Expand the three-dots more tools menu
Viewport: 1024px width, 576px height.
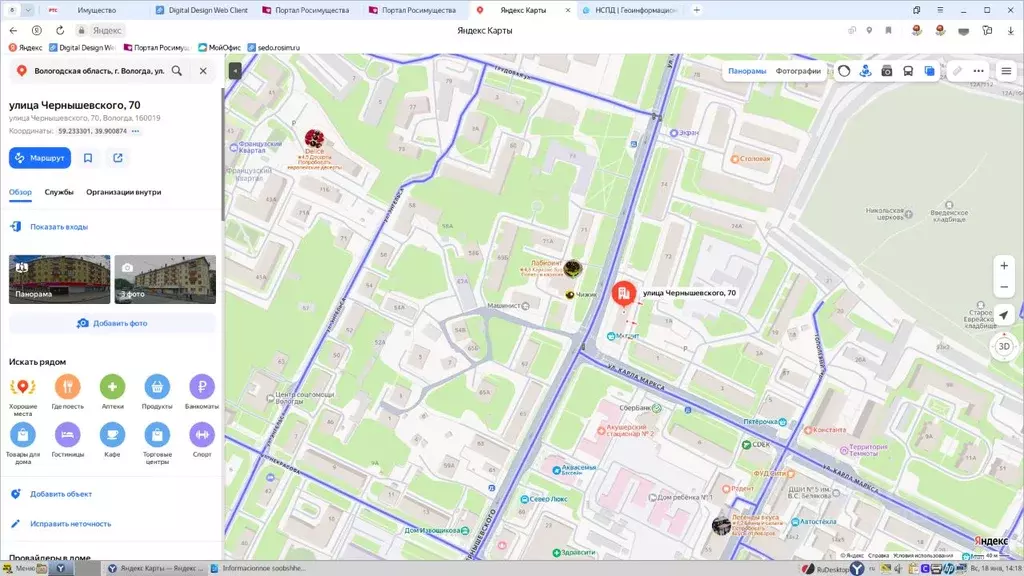pyautogui.click(x=978, y=71)
